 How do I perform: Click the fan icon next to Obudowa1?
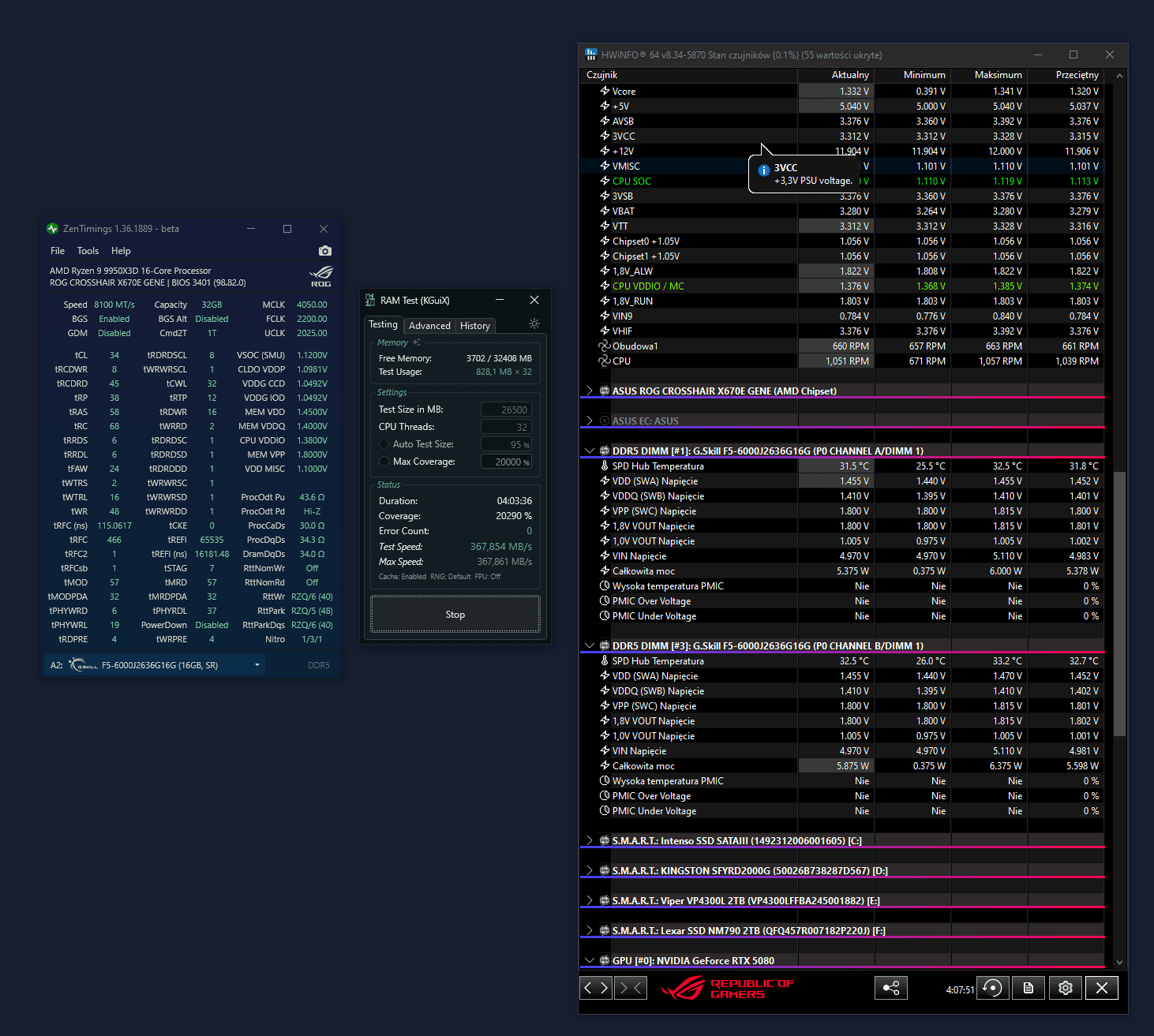(x=605, y=346)
